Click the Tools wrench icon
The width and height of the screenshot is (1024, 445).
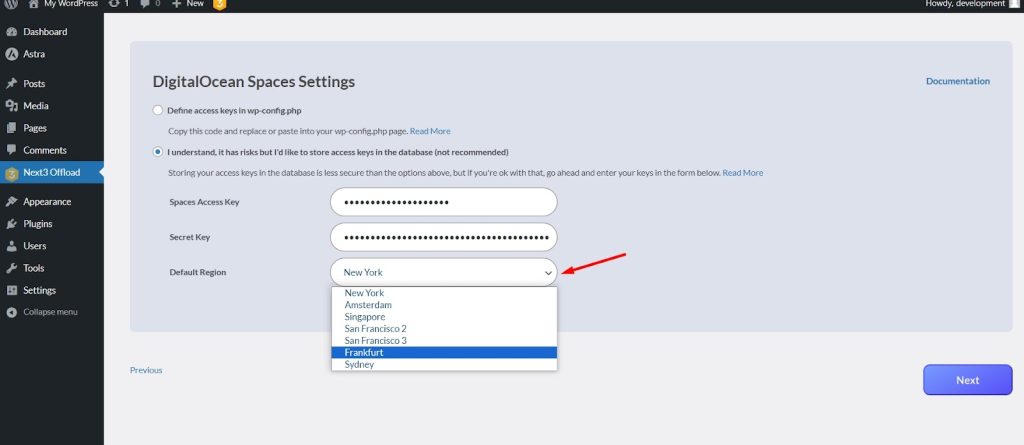click(11, 269)
